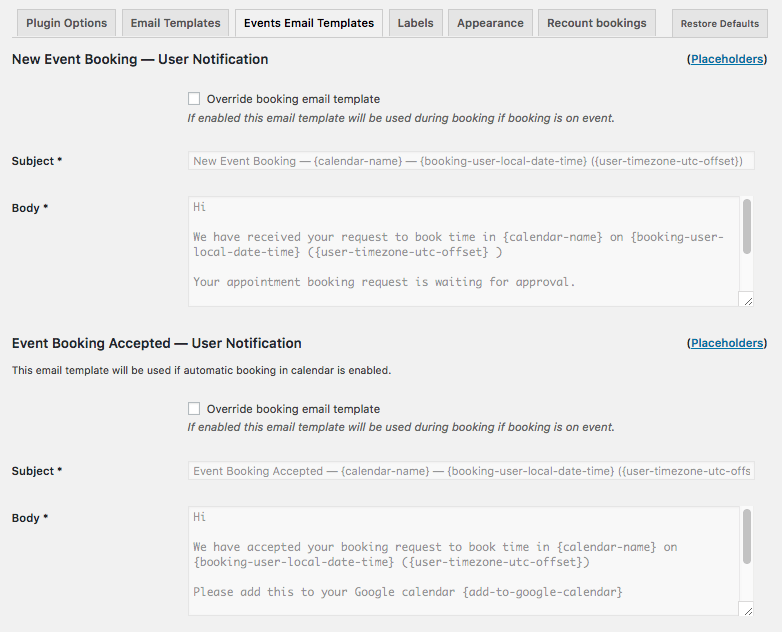Click resize handle of Event Booking Accepted body
This screenshot has height=632, width=782.
pyautogui.click(x=747, y=609)
